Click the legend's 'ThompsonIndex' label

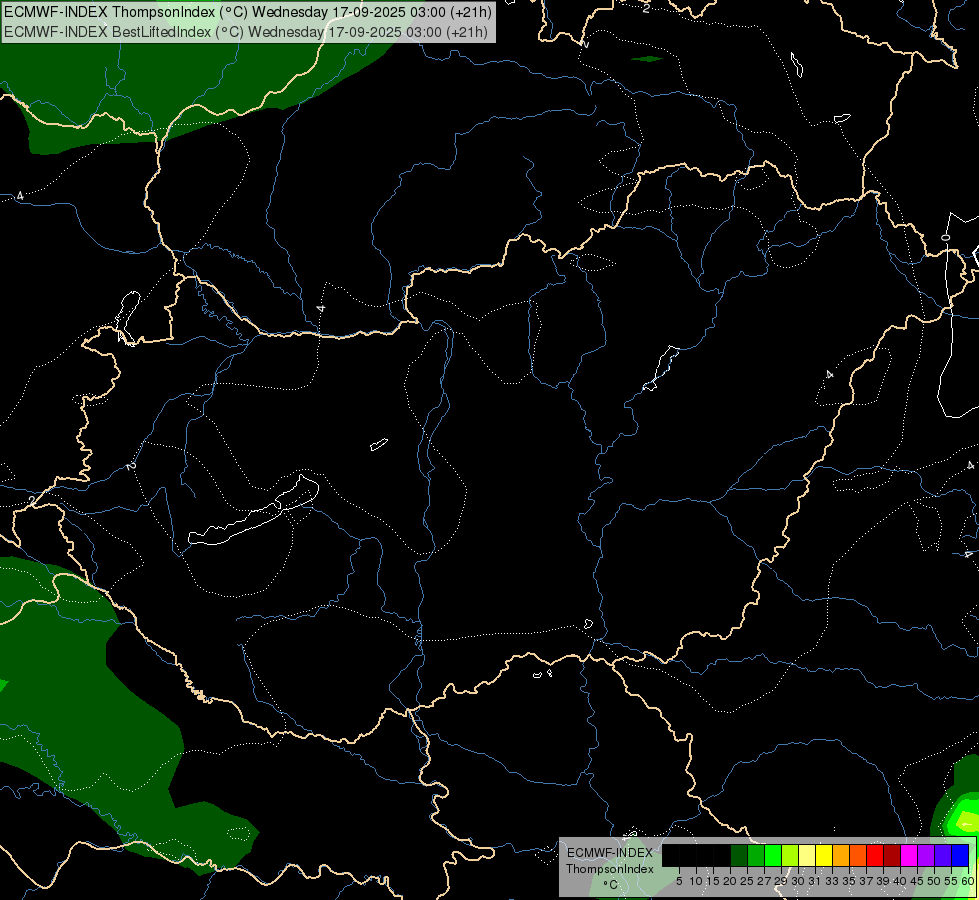[610, 869]
